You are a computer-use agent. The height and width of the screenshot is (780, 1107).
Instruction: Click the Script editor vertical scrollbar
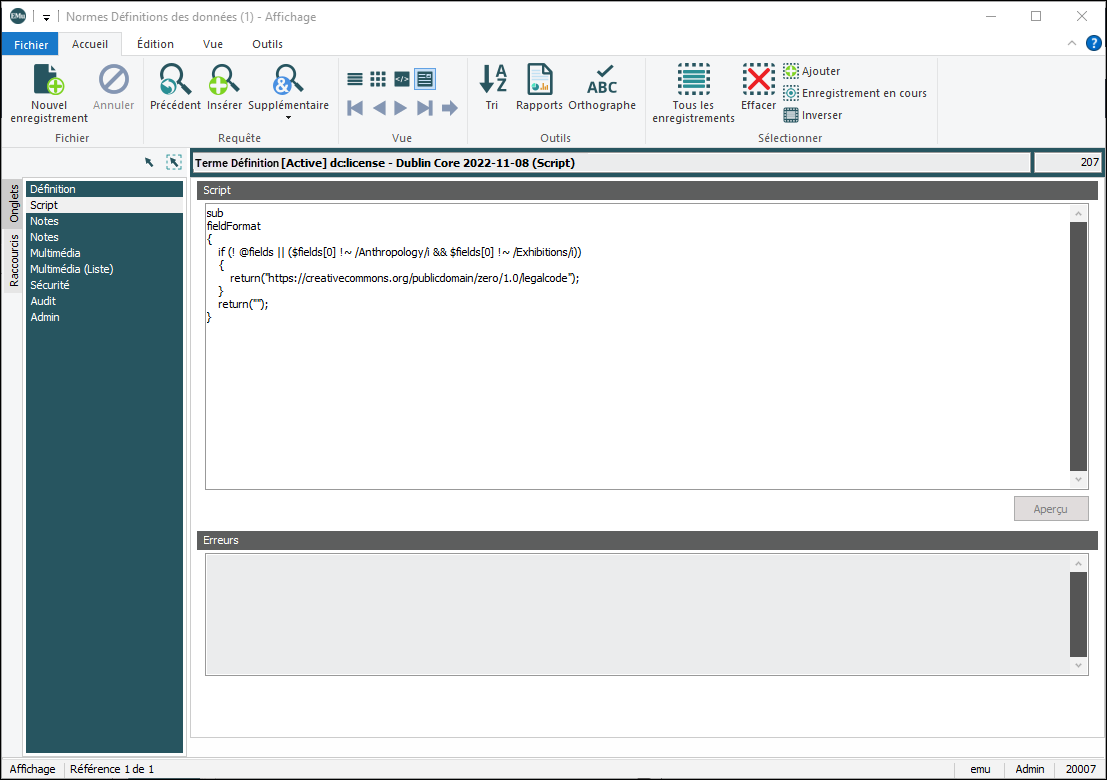(x=1078, y=345)
